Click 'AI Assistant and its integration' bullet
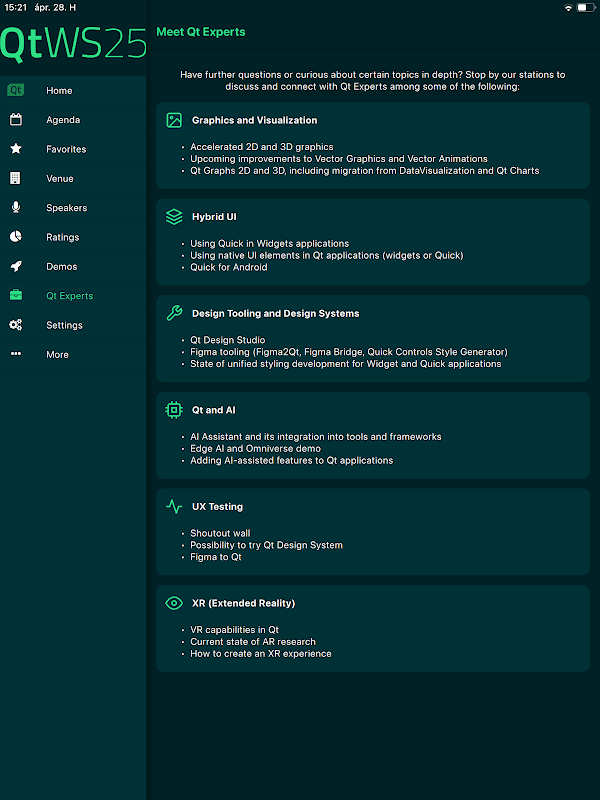The height and width of the screenshot is (800, 600). pos(316,437)
